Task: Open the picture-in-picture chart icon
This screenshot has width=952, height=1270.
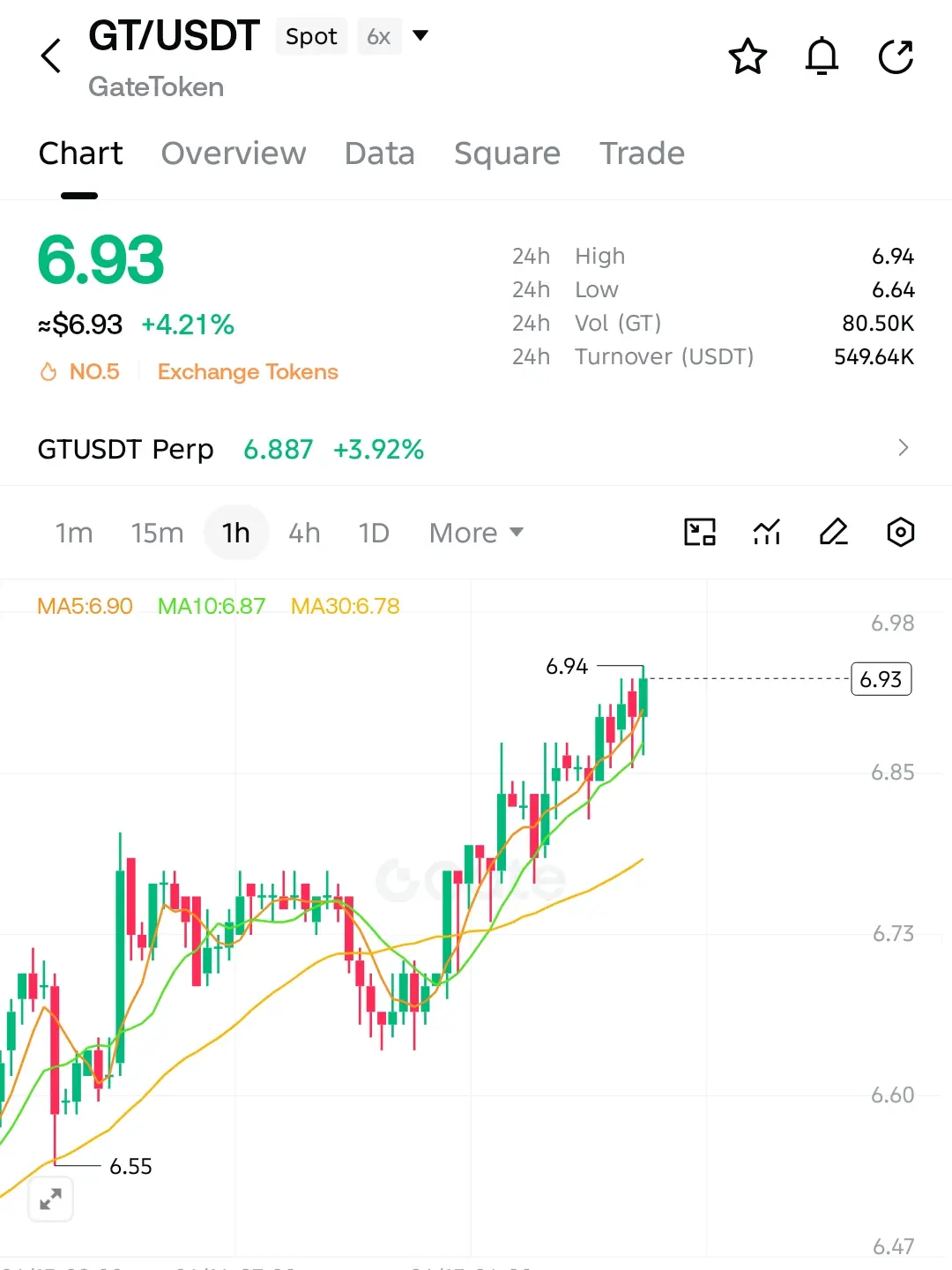Action: pos(700,532)
